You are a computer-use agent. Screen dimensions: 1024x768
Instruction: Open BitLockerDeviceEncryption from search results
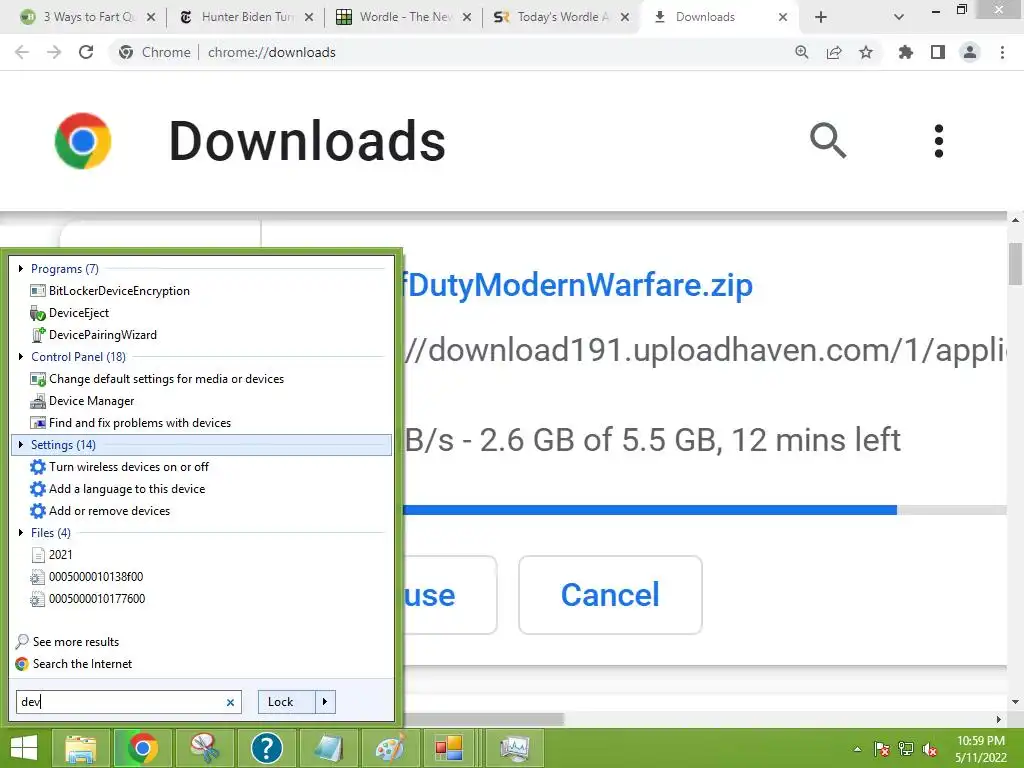(x=119, y=291)
